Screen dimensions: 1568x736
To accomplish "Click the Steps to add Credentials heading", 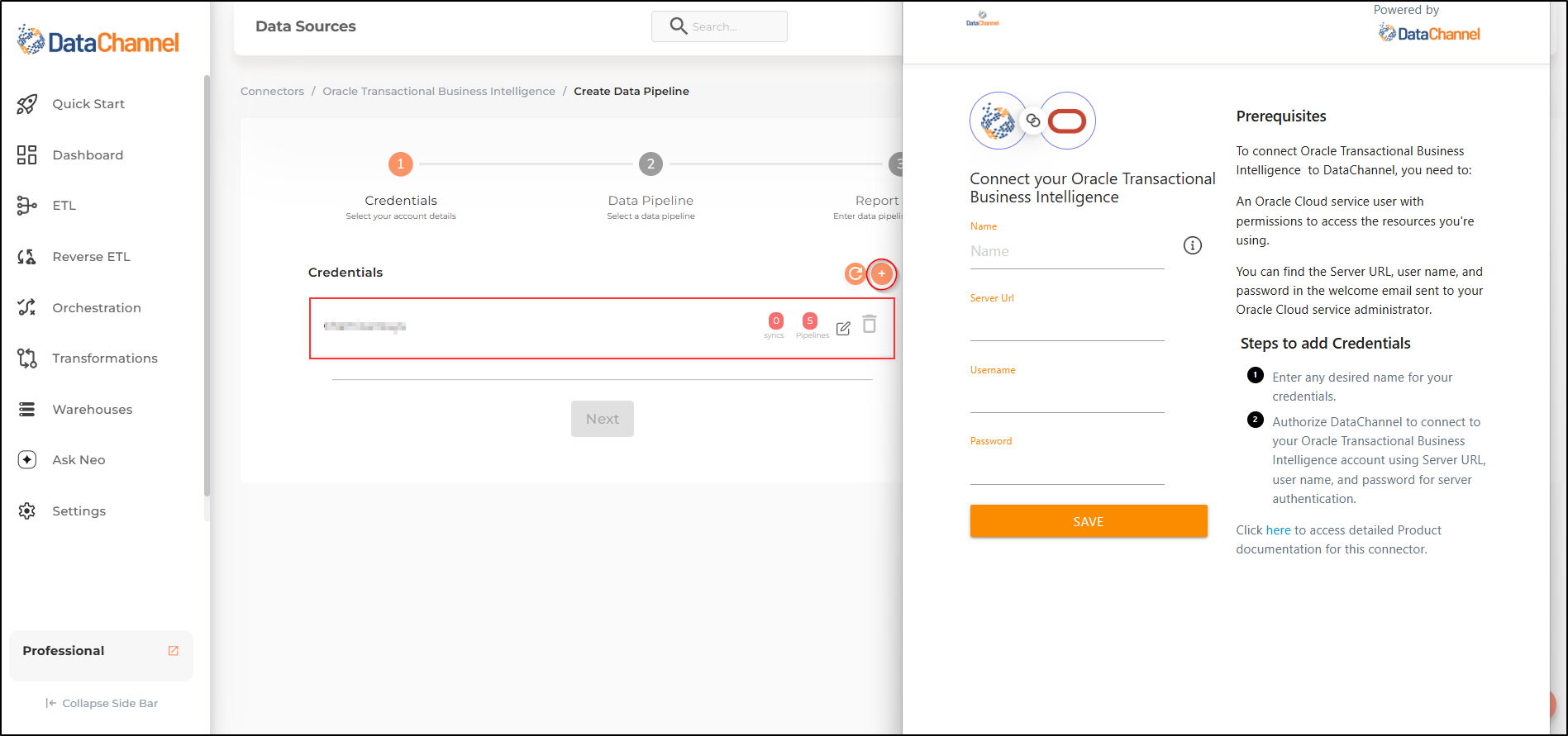I will (x=1326, y=344).
